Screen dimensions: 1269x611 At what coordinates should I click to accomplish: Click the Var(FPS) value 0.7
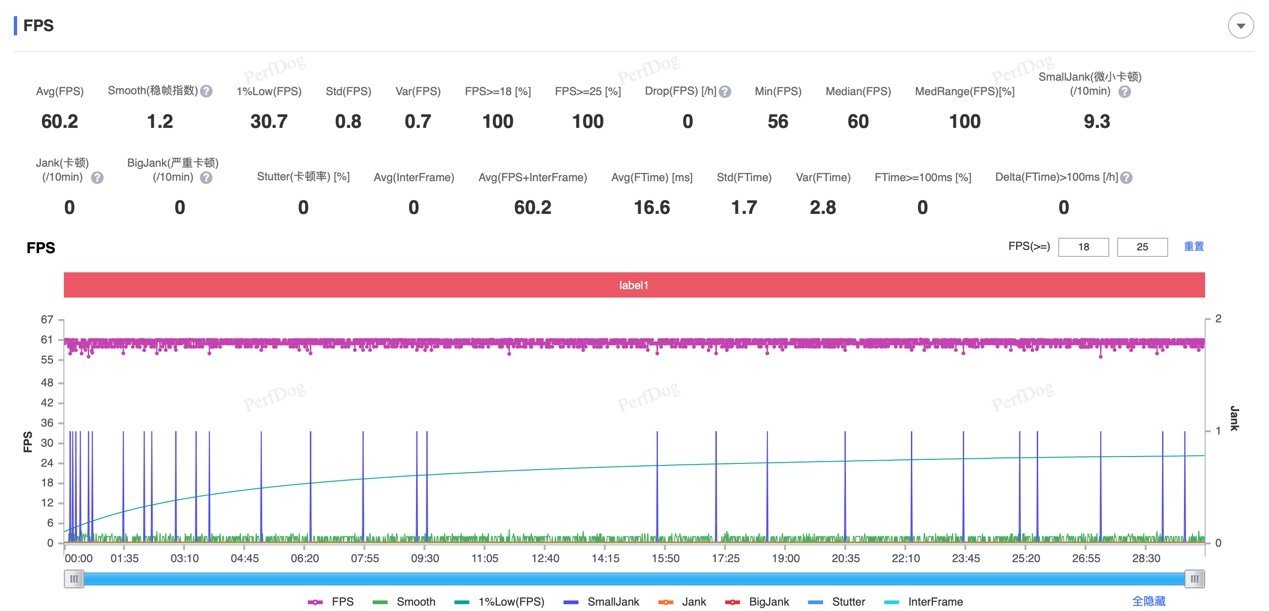pos(418,122)
